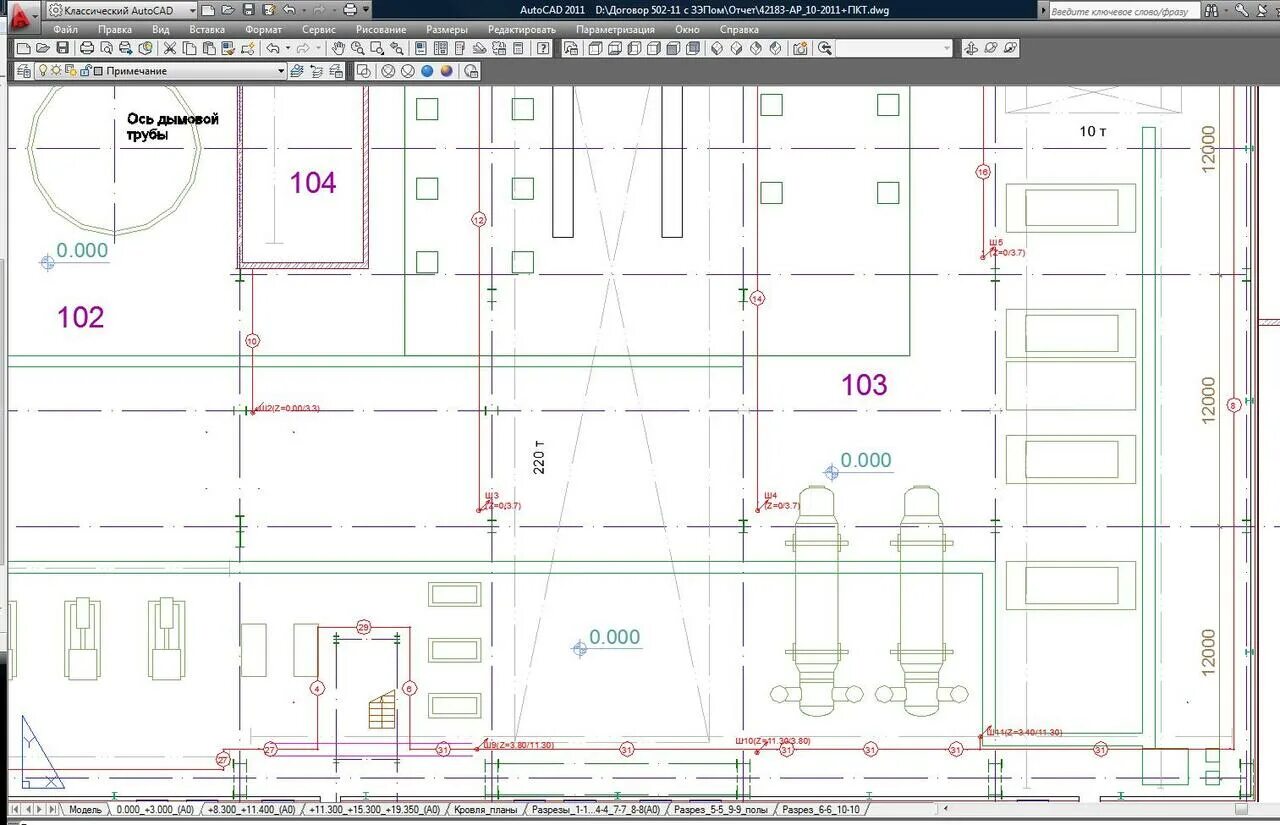Toggle the layer lock padlock icon
The height and width of the screenshot is (825, 1280).
click(84, 71)
